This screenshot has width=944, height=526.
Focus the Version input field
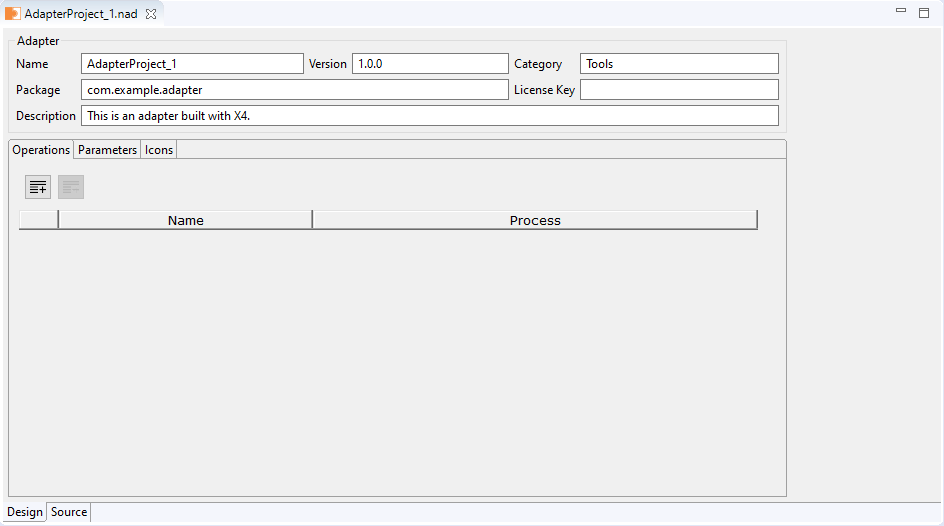(430, 64)
